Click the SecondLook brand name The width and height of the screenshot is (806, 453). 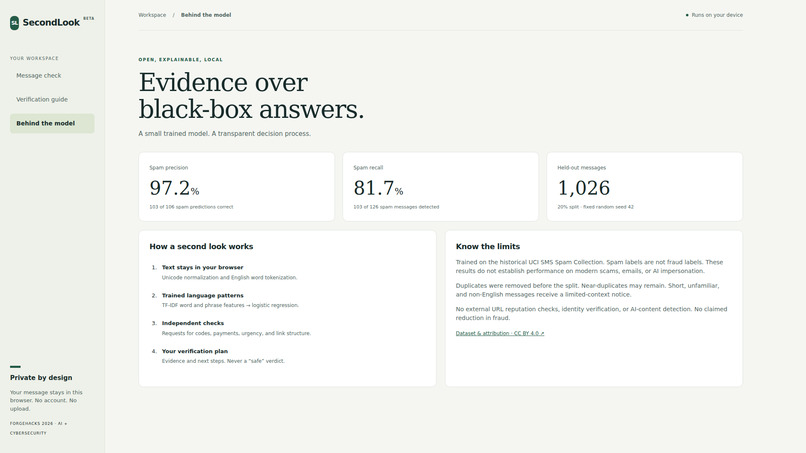pos(51,23)
